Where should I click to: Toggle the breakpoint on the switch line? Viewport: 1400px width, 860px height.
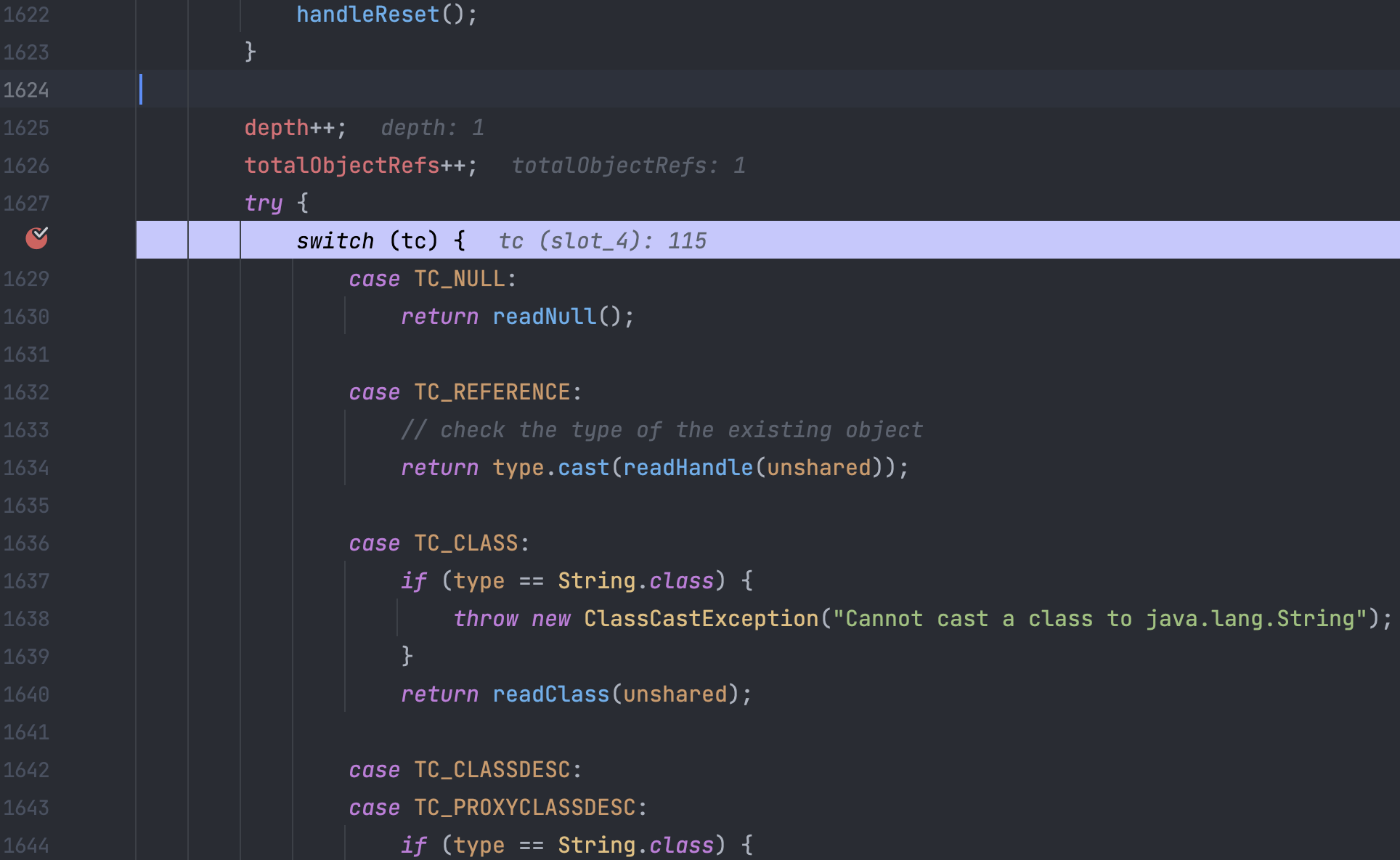click(x=36, y=238)
